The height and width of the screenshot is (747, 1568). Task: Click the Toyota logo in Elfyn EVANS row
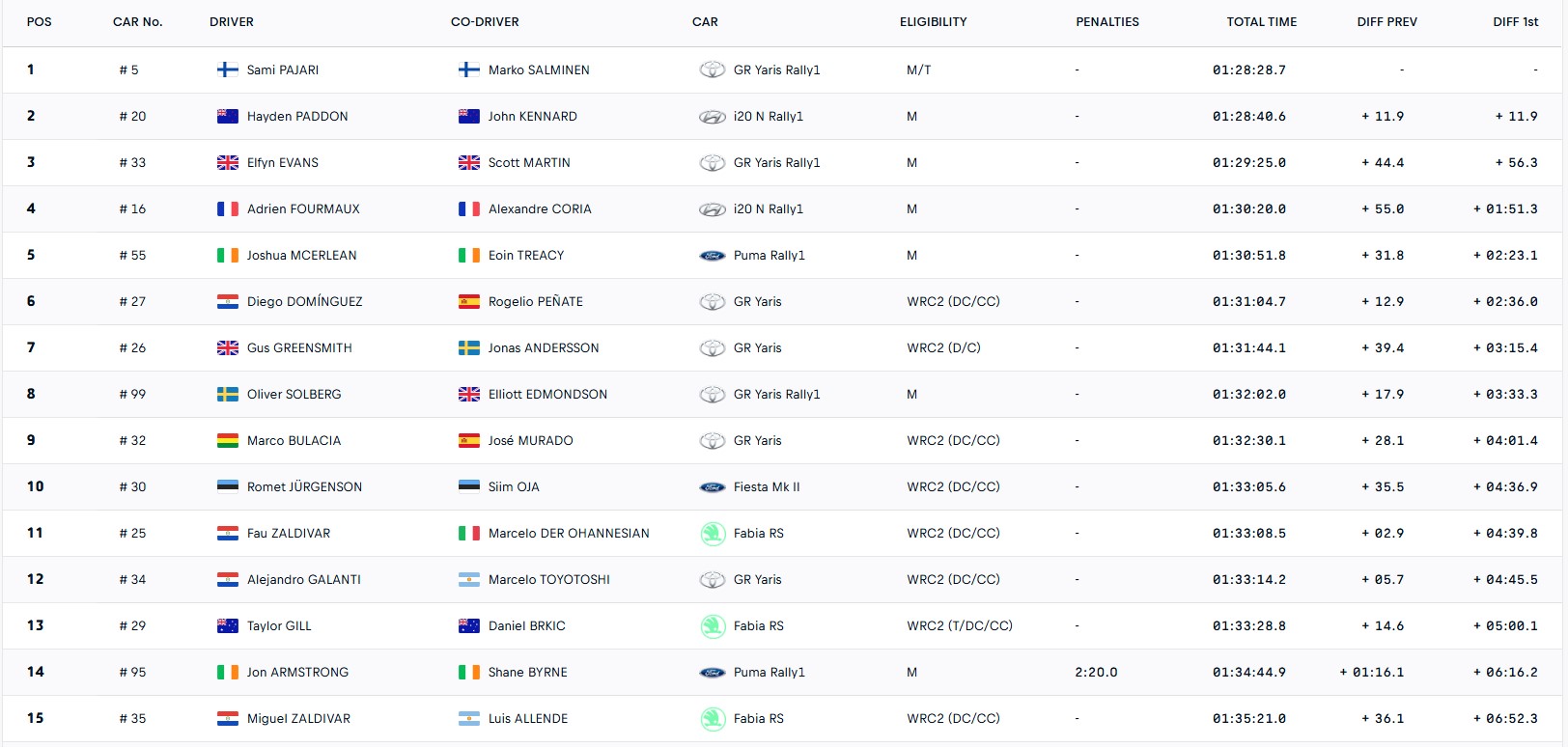(x=712, y=162)
